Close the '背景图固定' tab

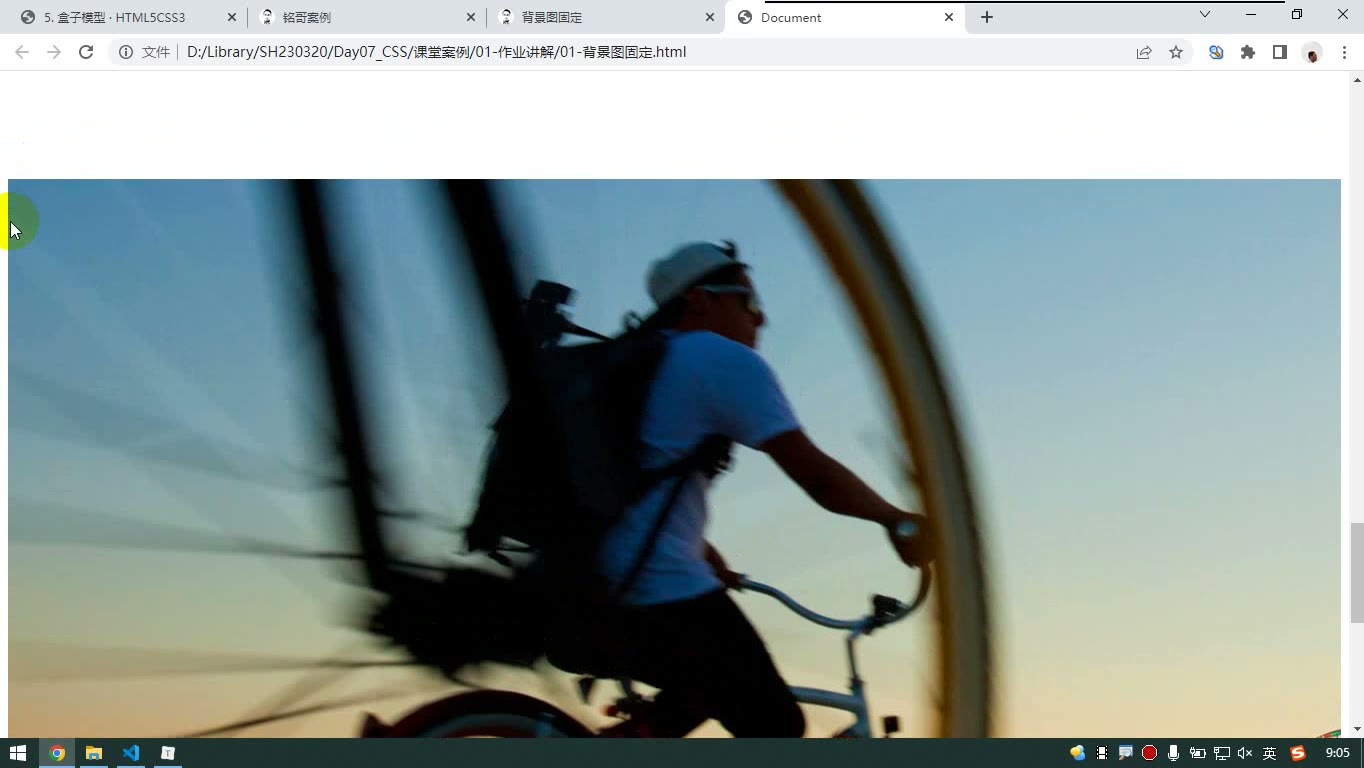pos(710,17)
